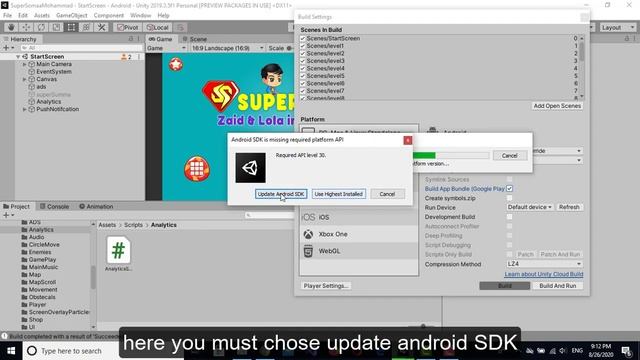This screenshot has height=360, width=640.
Task: Click Use Highest Installed button
Action: pyautogui.click(x=338, y=194)
